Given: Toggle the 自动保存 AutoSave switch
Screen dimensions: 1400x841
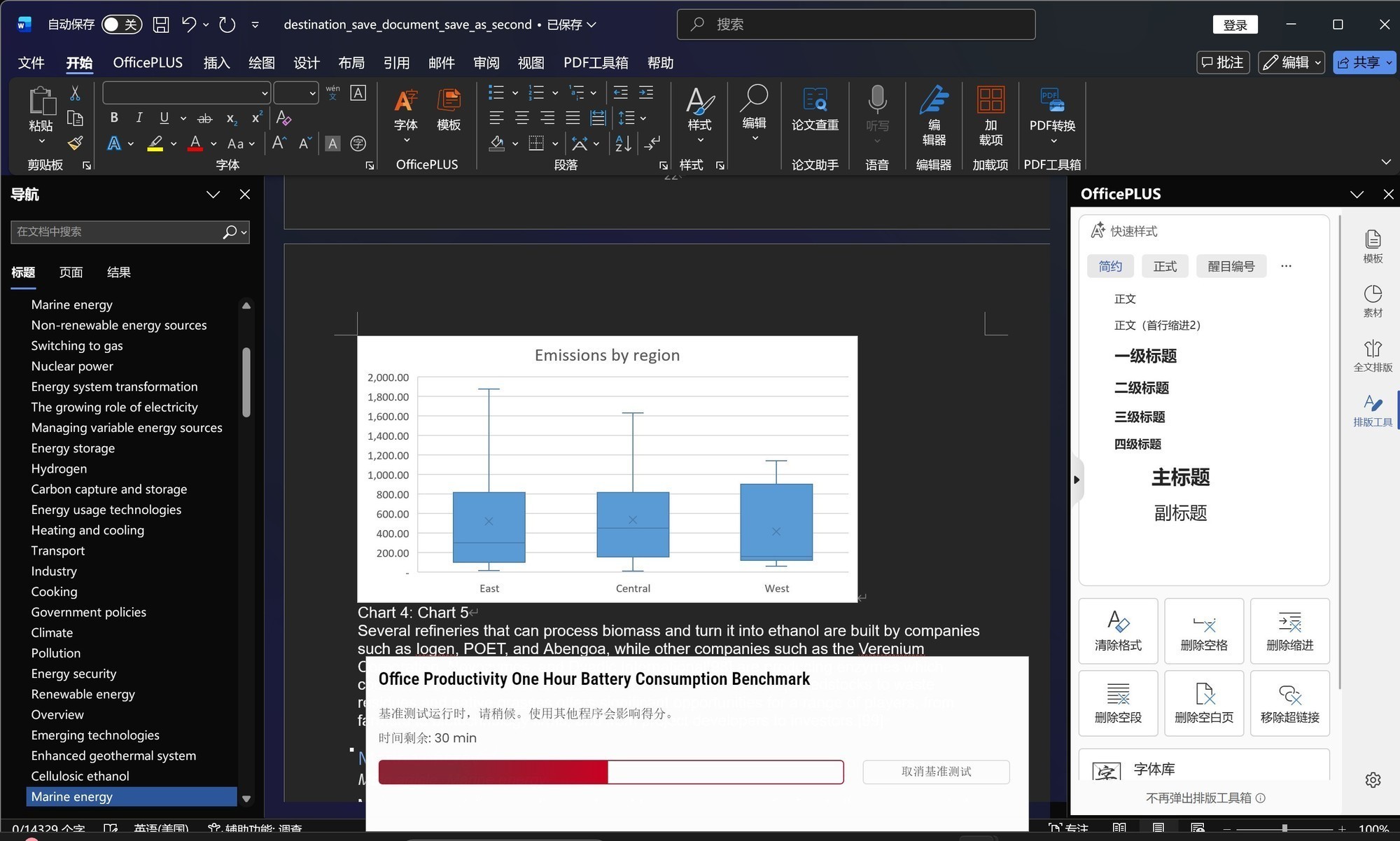Looking at the screenshot, I should point(121,25).
